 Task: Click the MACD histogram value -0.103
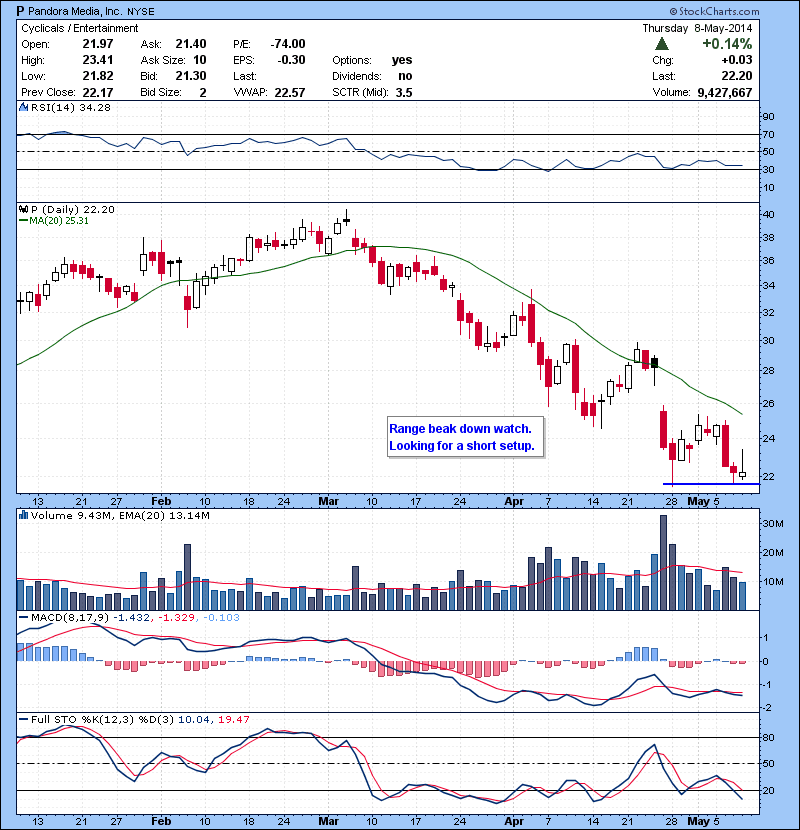(x=221, y=617)
